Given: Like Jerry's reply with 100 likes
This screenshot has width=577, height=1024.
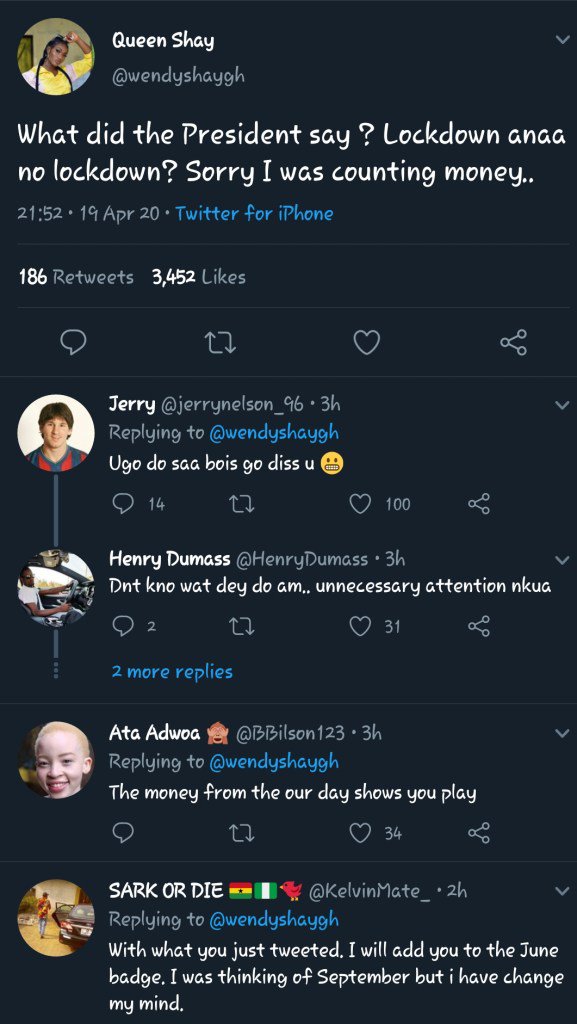Looking at the screenshot, I should click(360, 504).
